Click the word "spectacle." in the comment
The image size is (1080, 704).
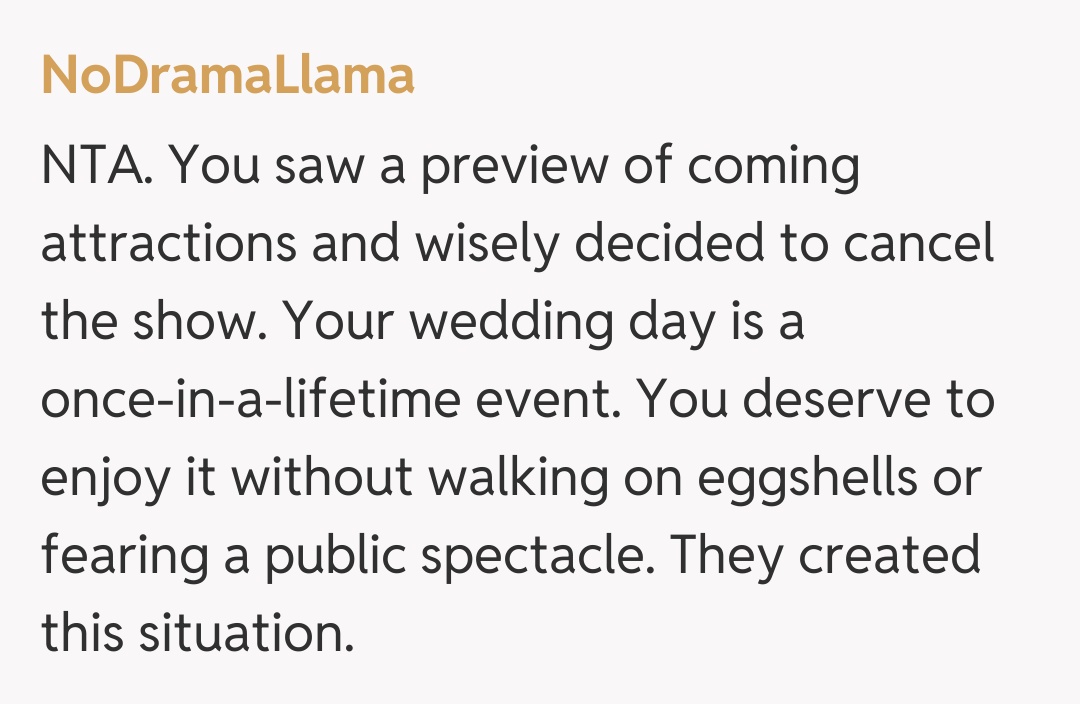click(538, 557)
